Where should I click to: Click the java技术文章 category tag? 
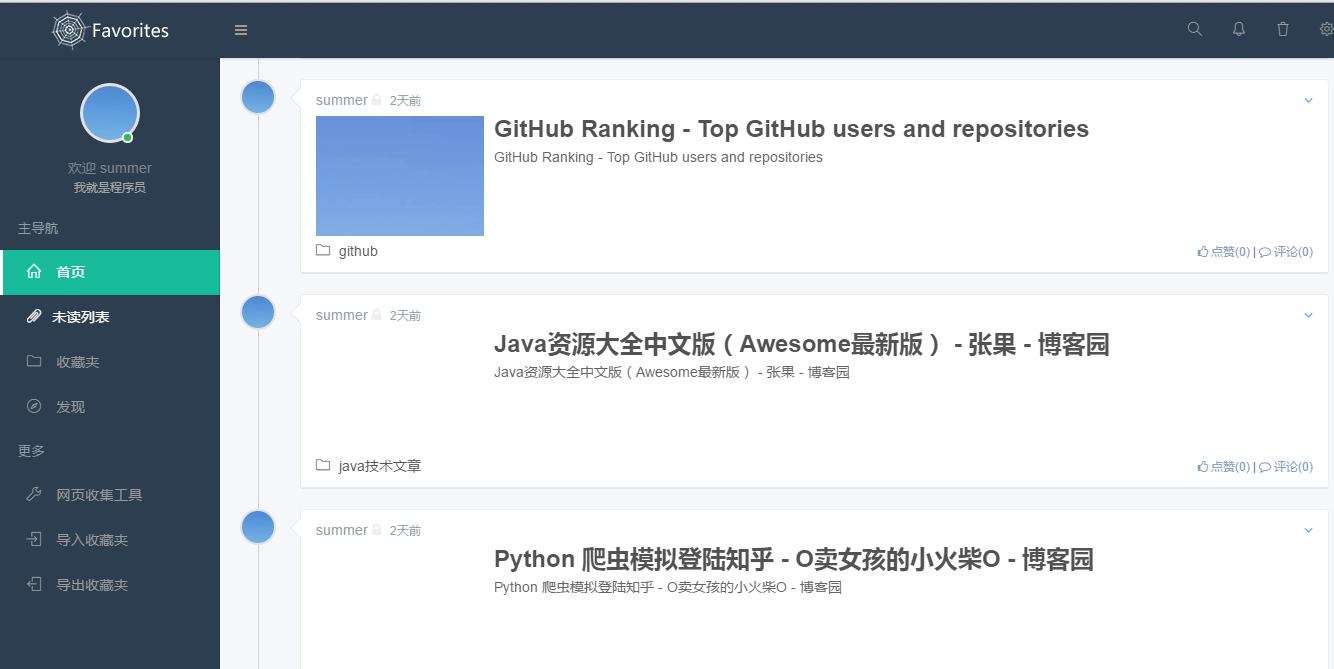pos(370,466)
